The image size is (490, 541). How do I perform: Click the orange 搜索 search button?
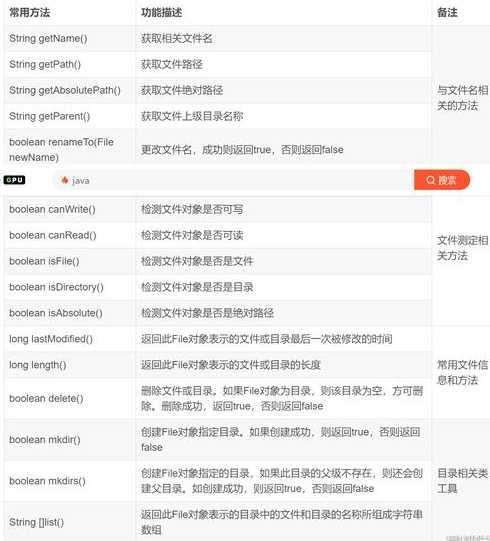pyautogui.click(x=442, y=180)
